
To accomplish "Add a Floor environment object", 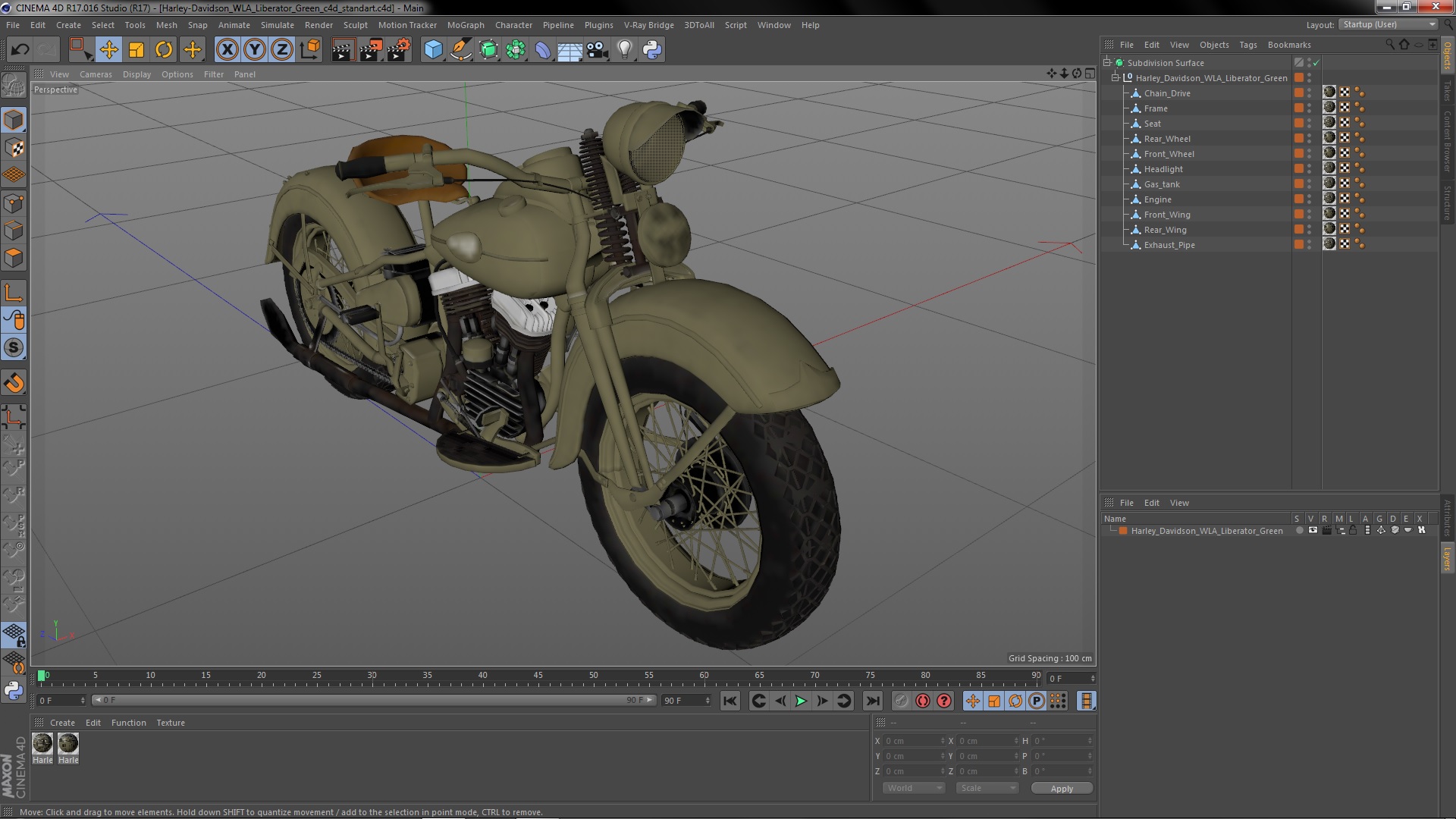I will tap(570, 50).
